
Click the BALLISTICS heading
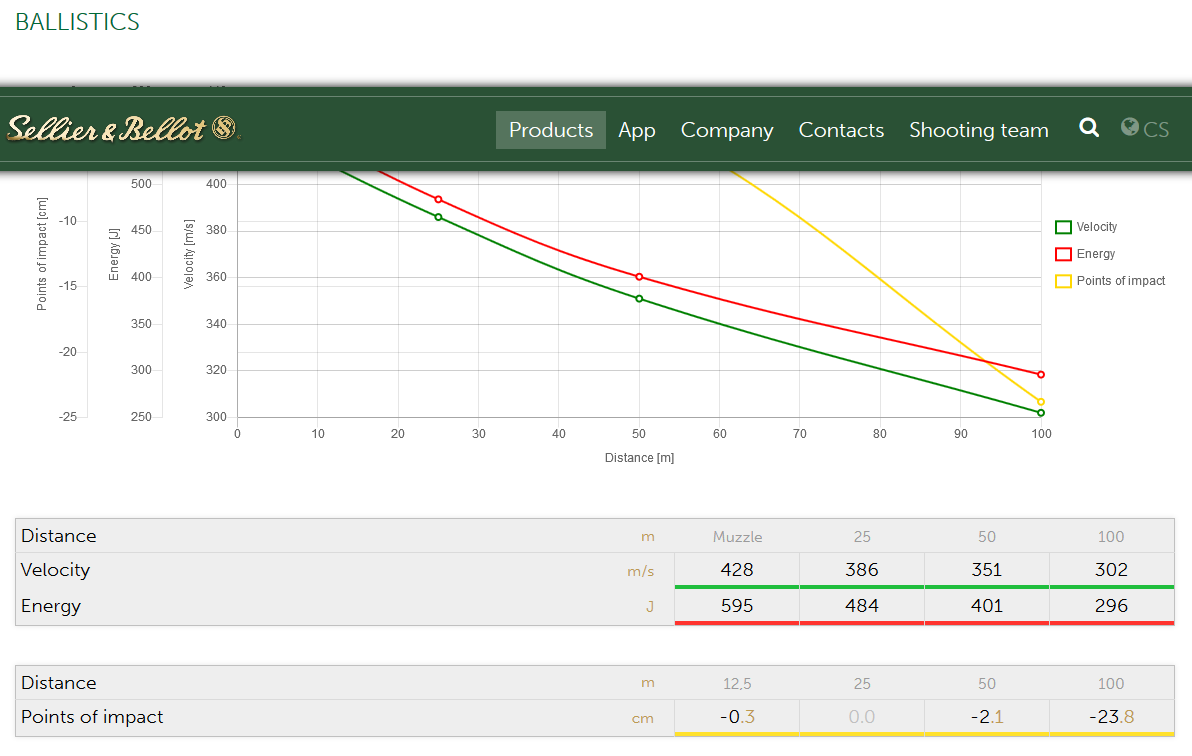(x=77, y=22)
